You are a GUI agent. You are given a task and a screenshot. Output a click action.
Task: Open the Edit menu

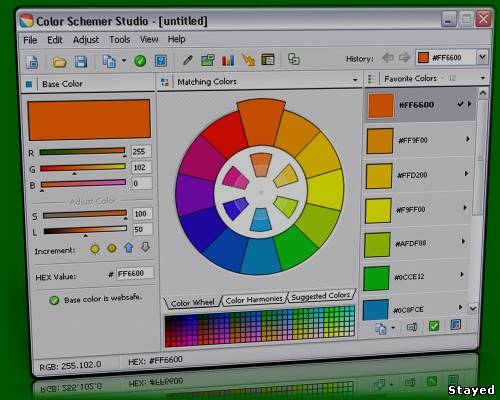55,40
